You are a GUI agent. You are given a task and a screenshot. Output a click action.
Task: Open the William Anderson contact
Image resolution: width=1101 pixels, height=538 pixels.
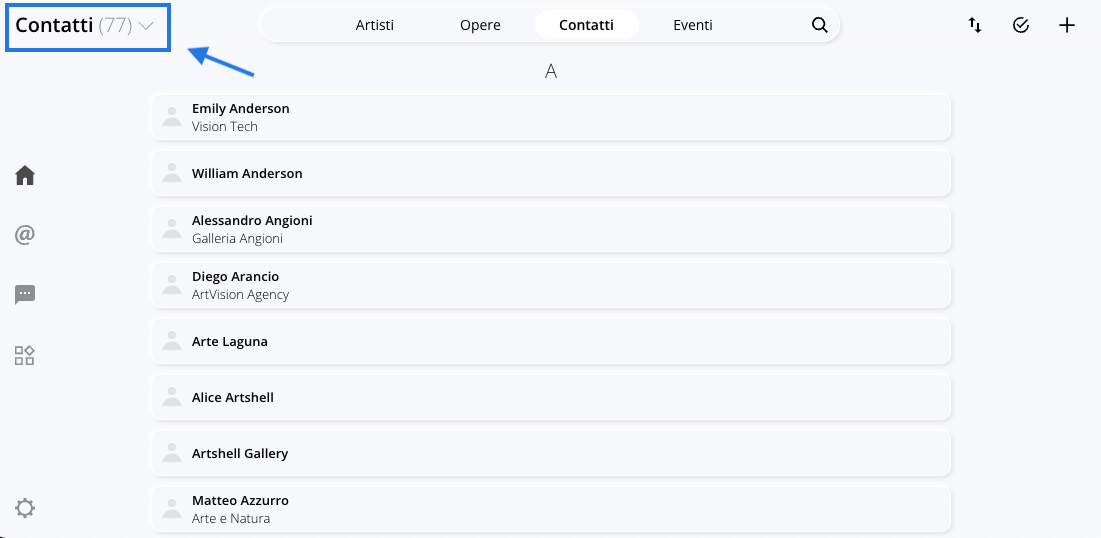(x=551, y=173)
